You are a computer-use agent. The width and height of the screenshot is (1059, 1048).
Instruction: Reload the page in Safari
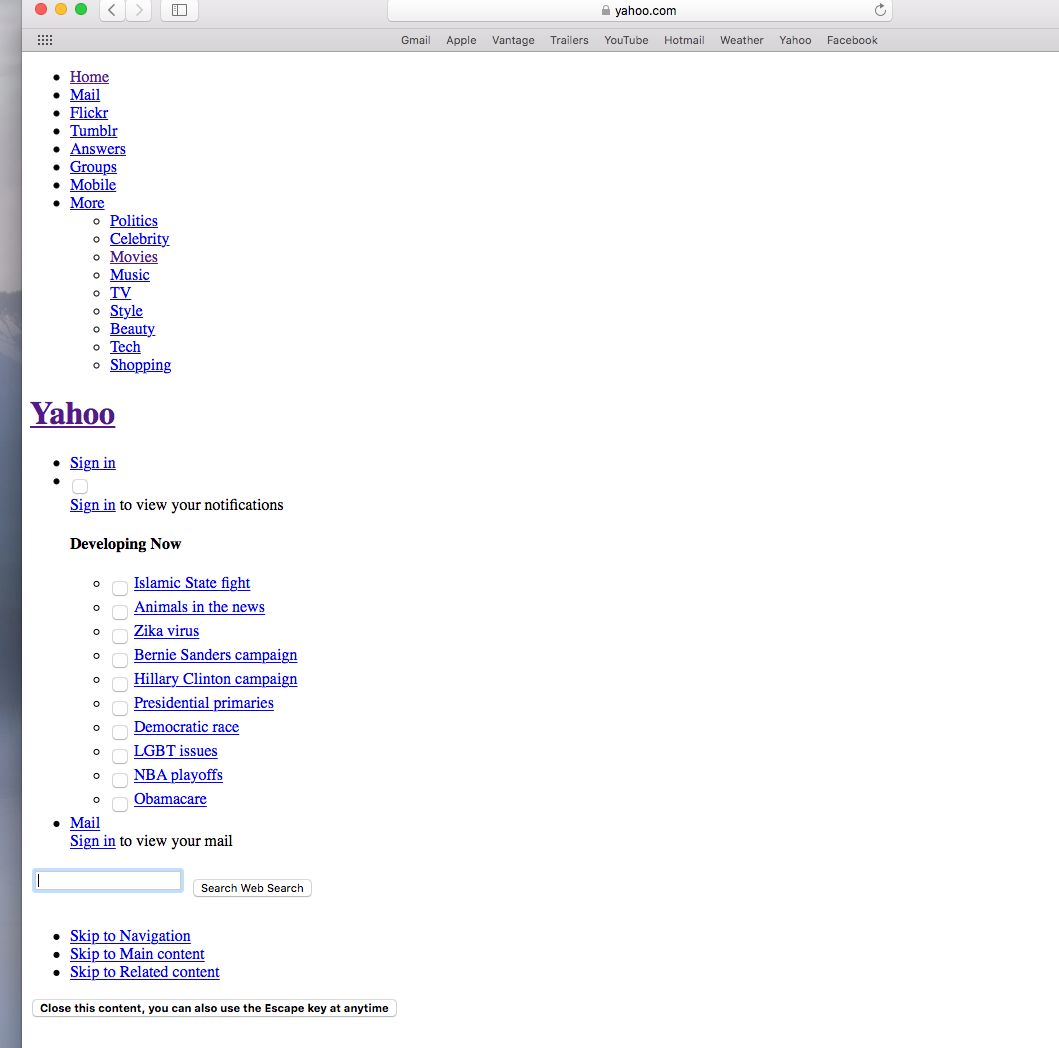[x=880, y=10]
